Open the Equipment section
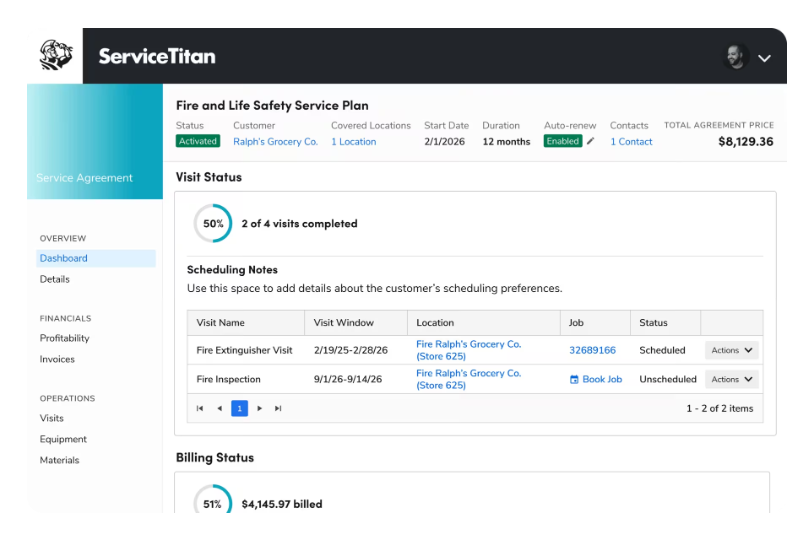Viewport: 811px width, 536px height. tap(63, 439)
